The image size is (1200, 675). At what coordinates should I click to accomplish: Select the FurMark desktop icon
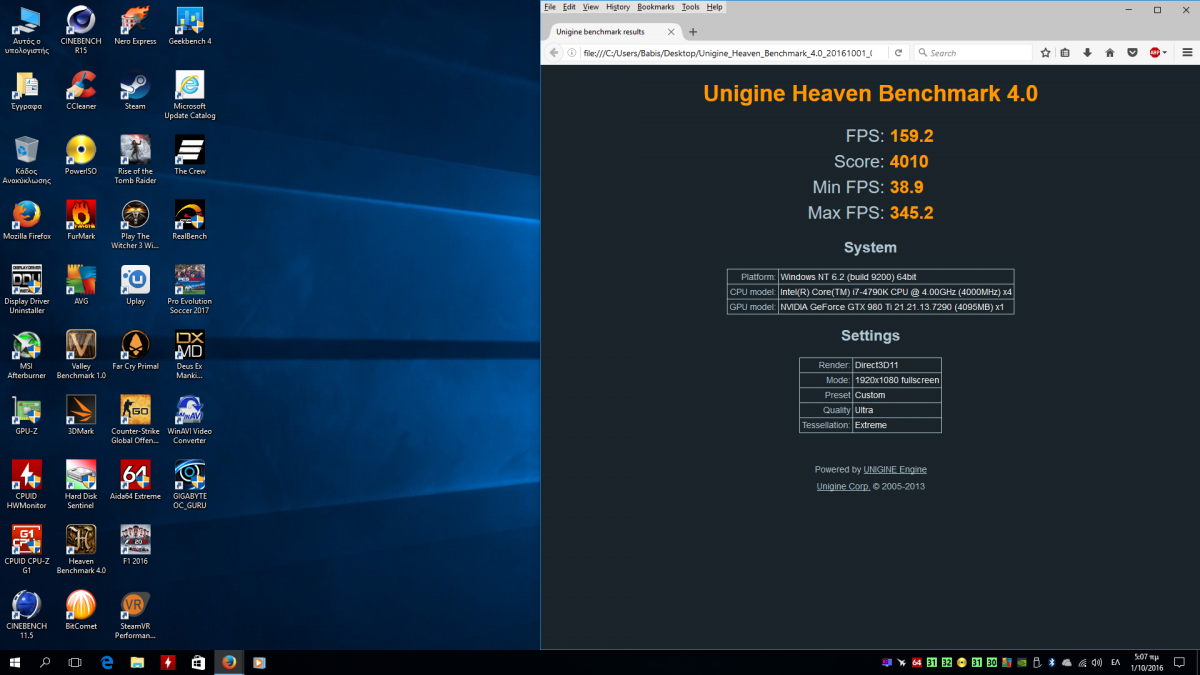(x=81, y=221)
